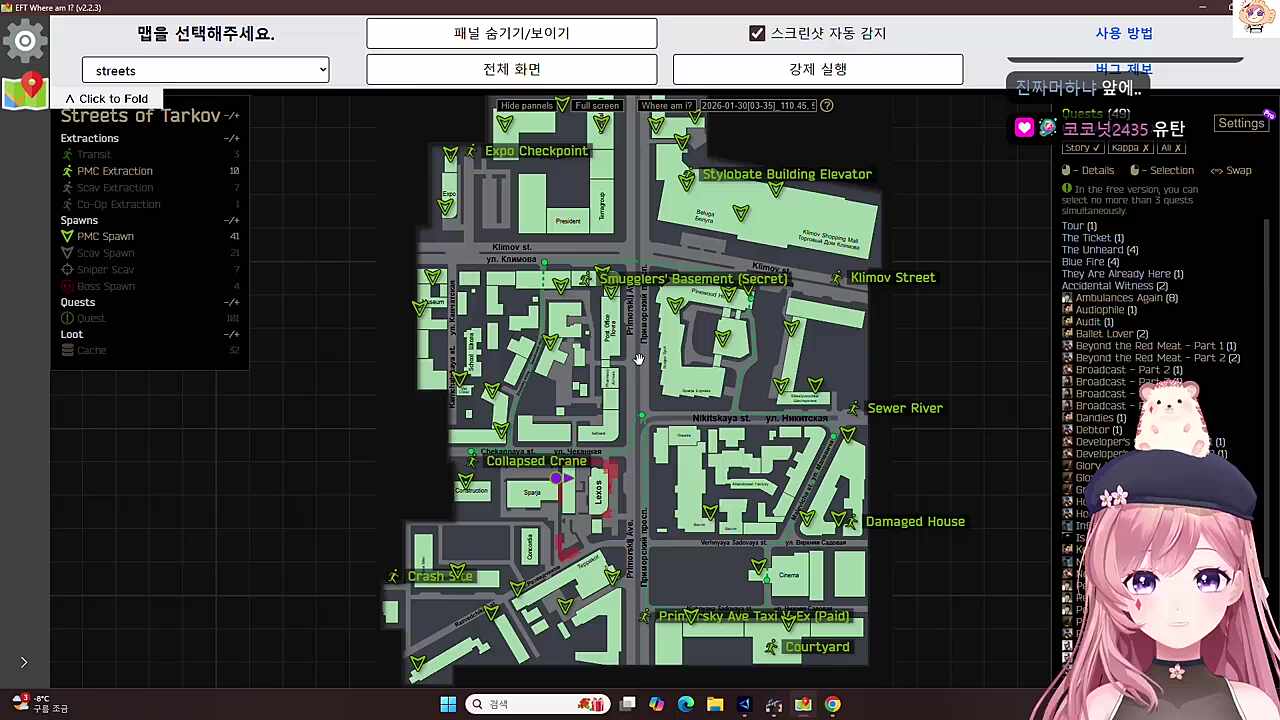Open the settings gear in the app's top-left corner
The width and height of the screenshot is (1280, 720).
(x=25, y=41)
